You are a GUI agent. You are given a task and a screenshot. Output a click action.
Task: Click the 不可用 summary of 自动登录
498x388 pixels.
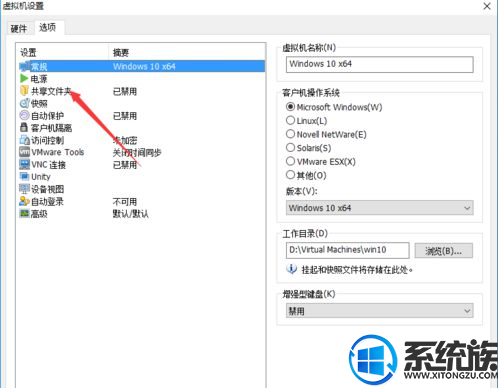pos(125,202)
